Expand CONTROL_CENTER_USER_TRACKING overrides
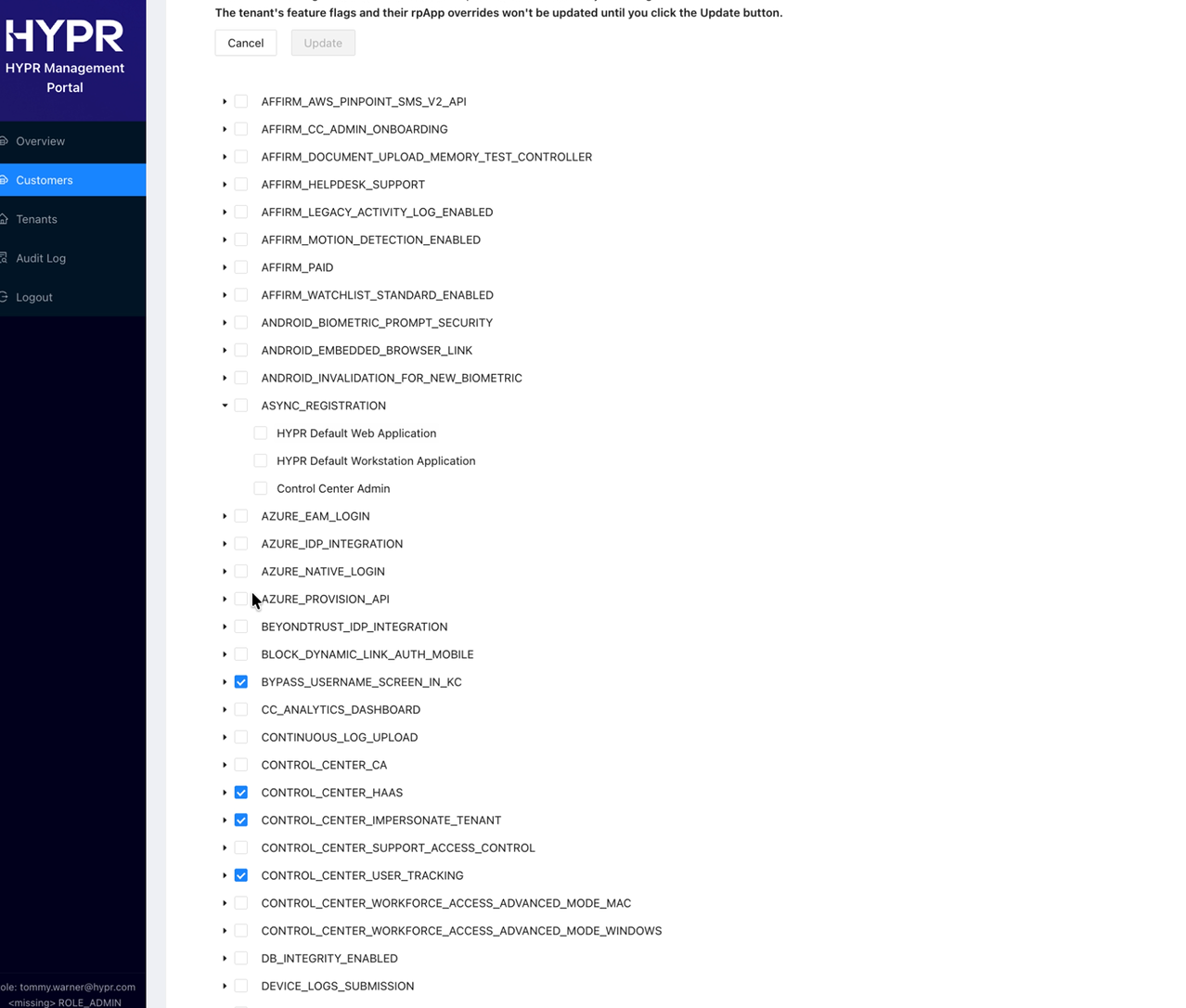The image size is (1186, 1008). [x=225, y=875]
